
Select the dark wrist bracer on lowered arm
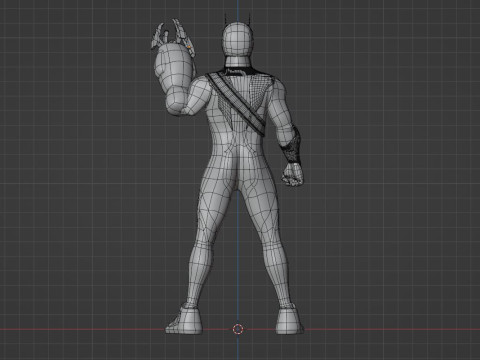click(291, 146)
